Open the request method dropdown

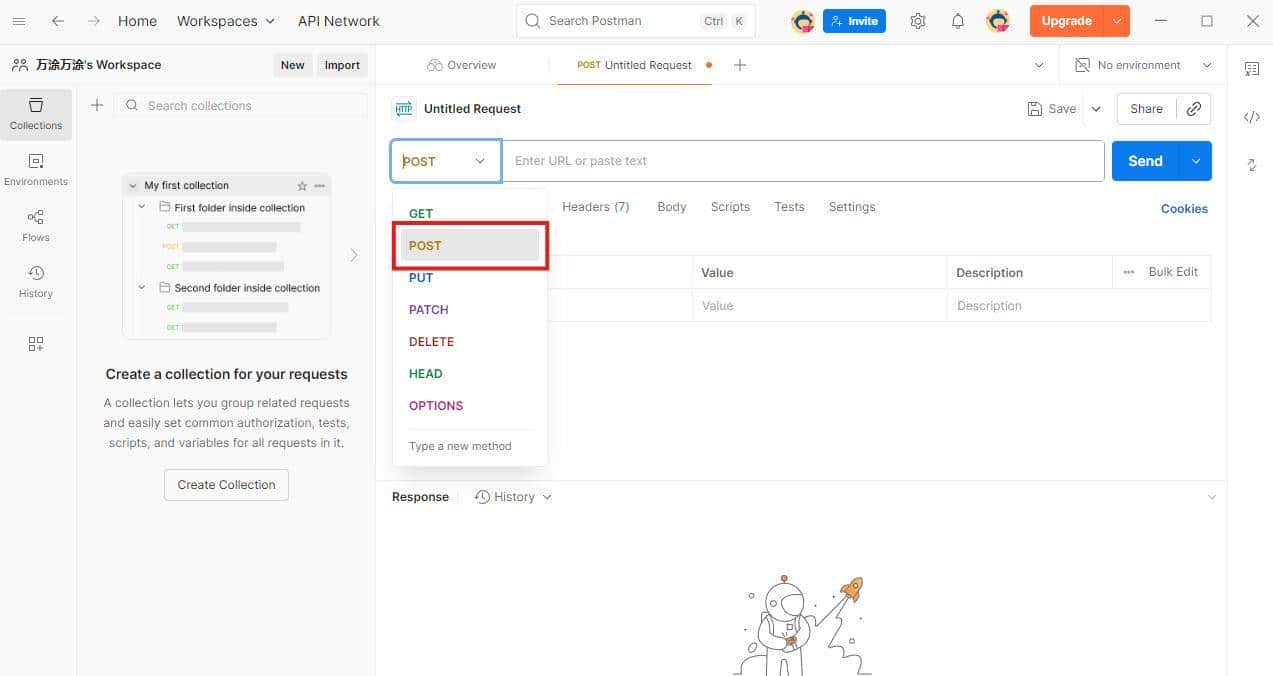pos(445,160)
